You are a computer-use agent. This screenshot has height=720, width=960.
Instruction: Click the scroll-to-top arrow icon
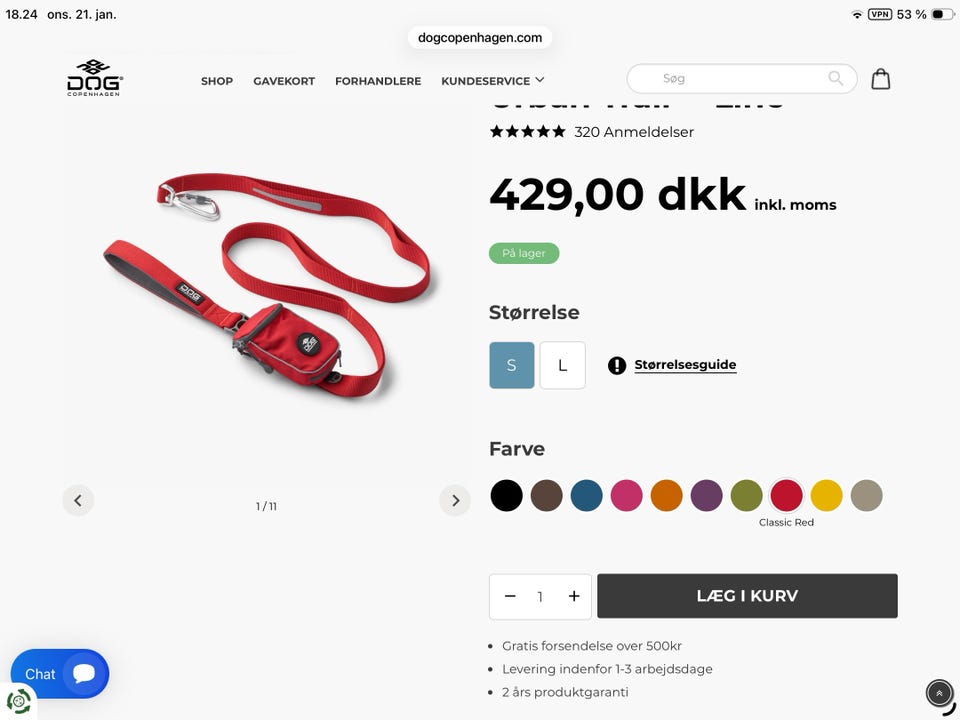(939, 694)
